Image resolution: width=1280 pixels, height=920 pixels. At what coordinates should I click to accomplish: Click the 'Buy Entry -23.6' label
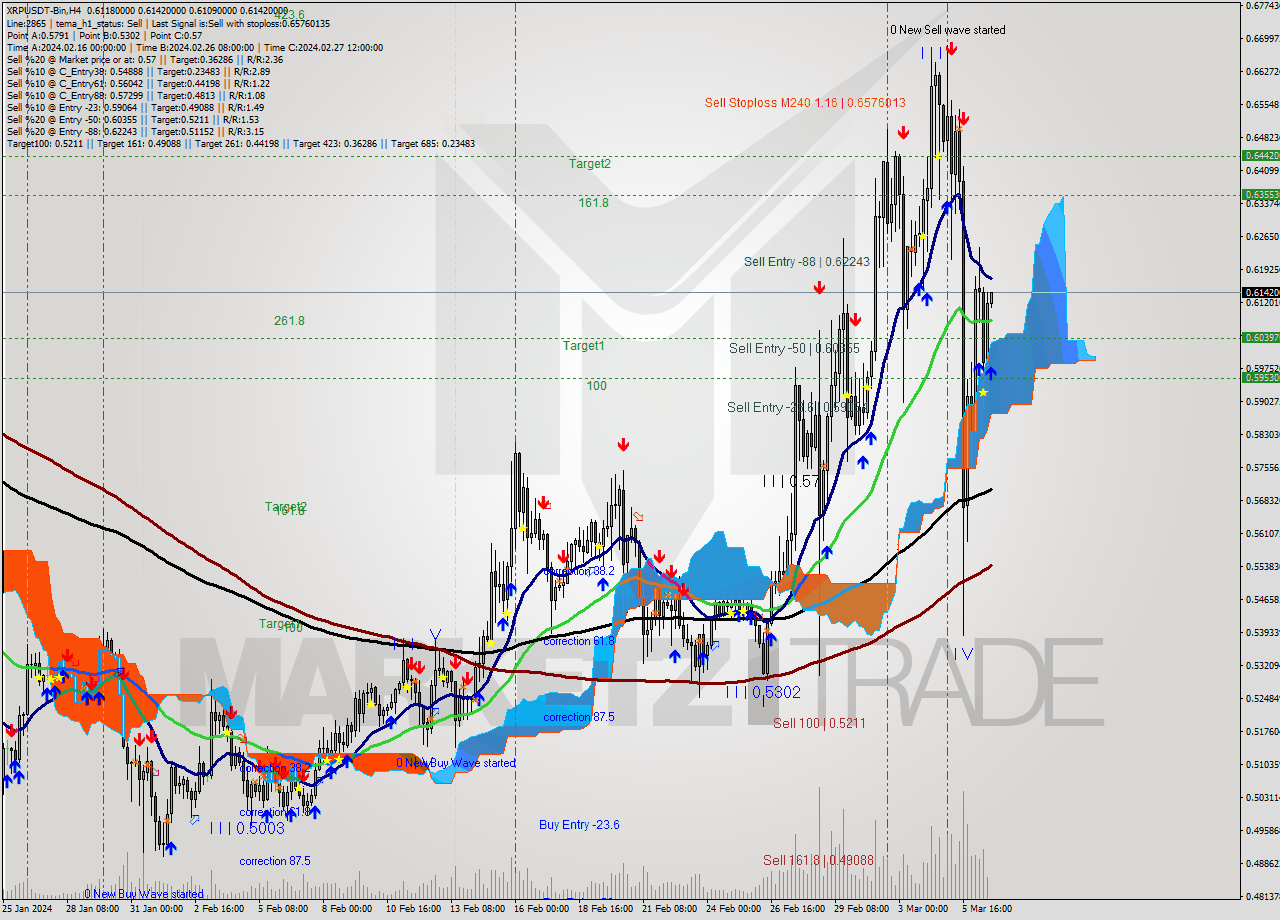click(579, 825)
